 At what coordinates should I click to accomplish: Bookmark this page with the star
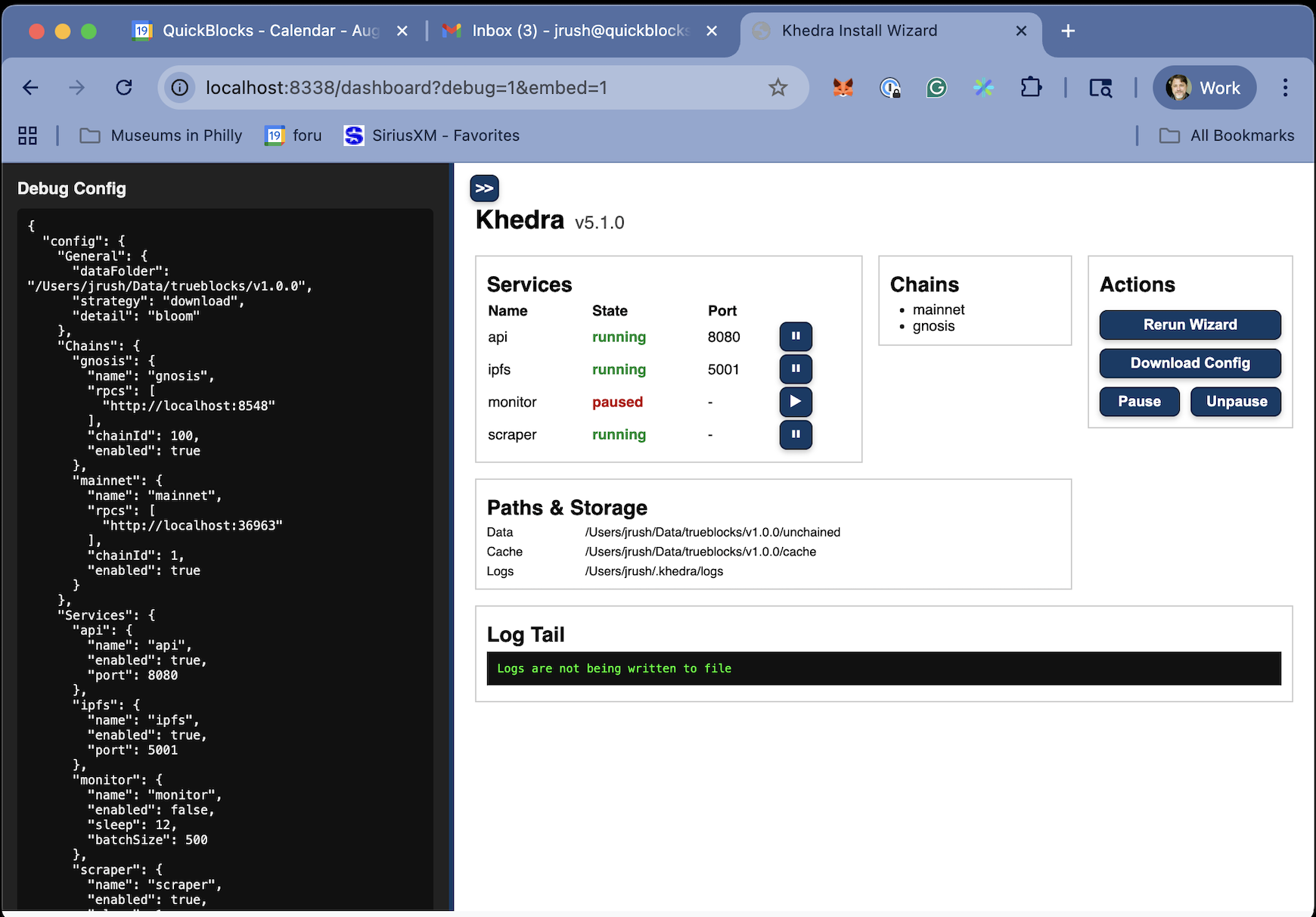[x=777, y=88]
